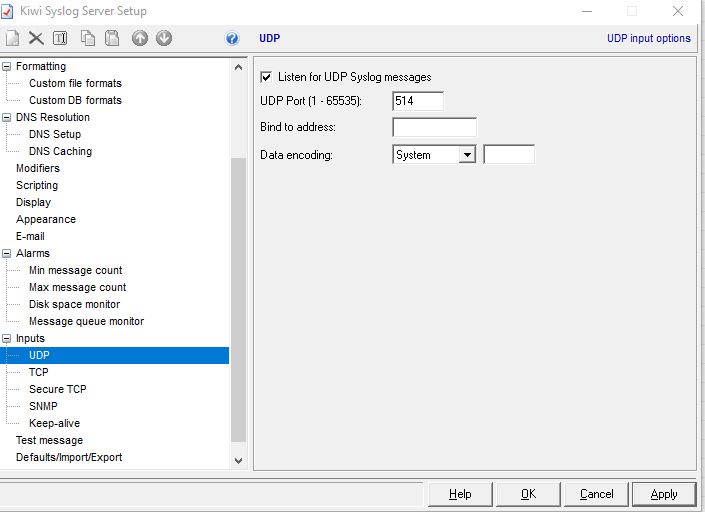Open help with the question mark icon
Image resolution: width=705 pixels, height=512 pixels.
pyautogui.click(x=232, y=38)
